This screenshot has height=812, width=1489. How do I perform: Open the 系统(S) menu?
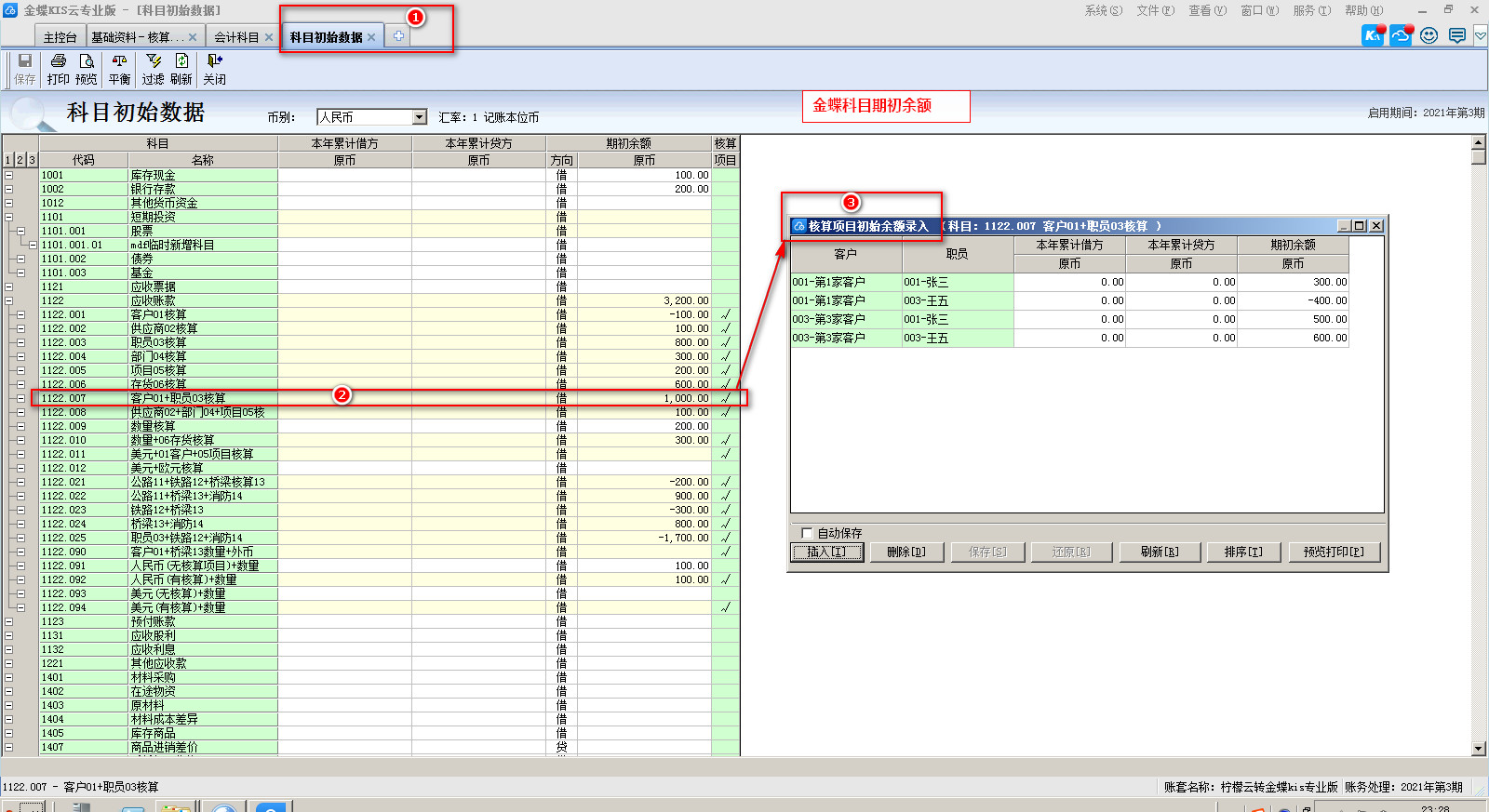click(x=1103, y=10)
